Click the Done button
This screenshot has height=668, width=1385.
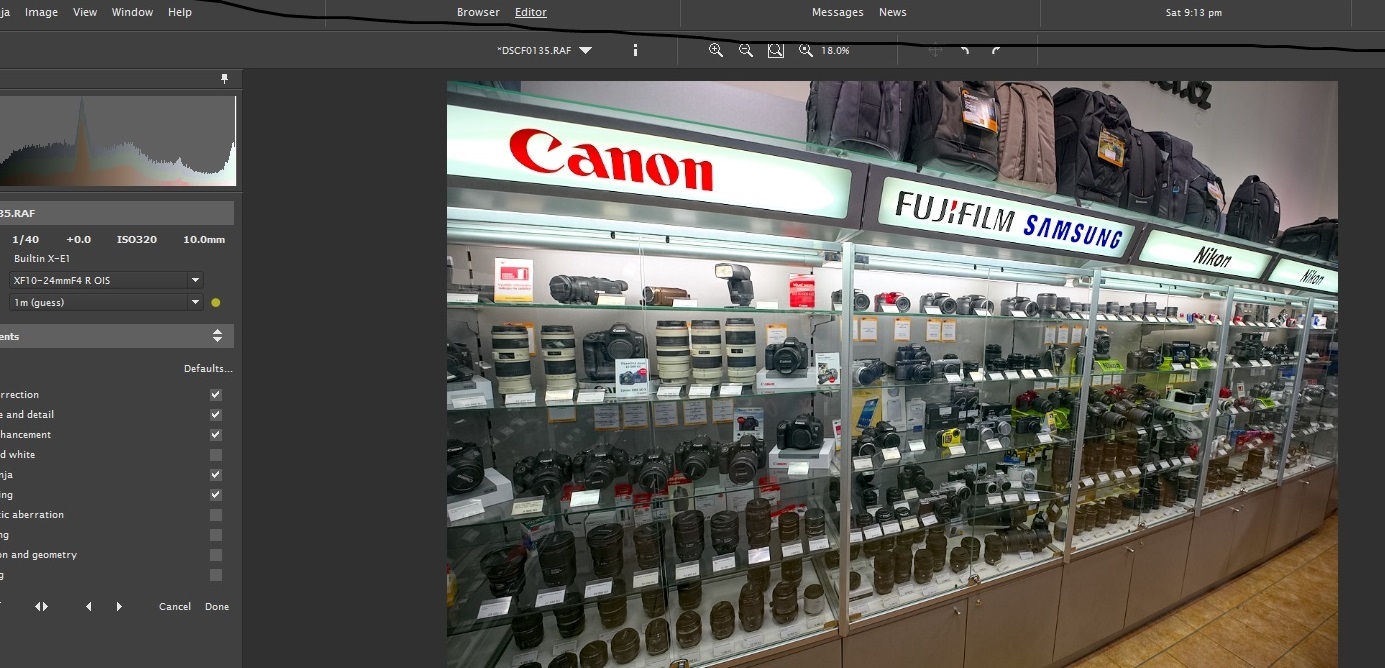point(217,607)
